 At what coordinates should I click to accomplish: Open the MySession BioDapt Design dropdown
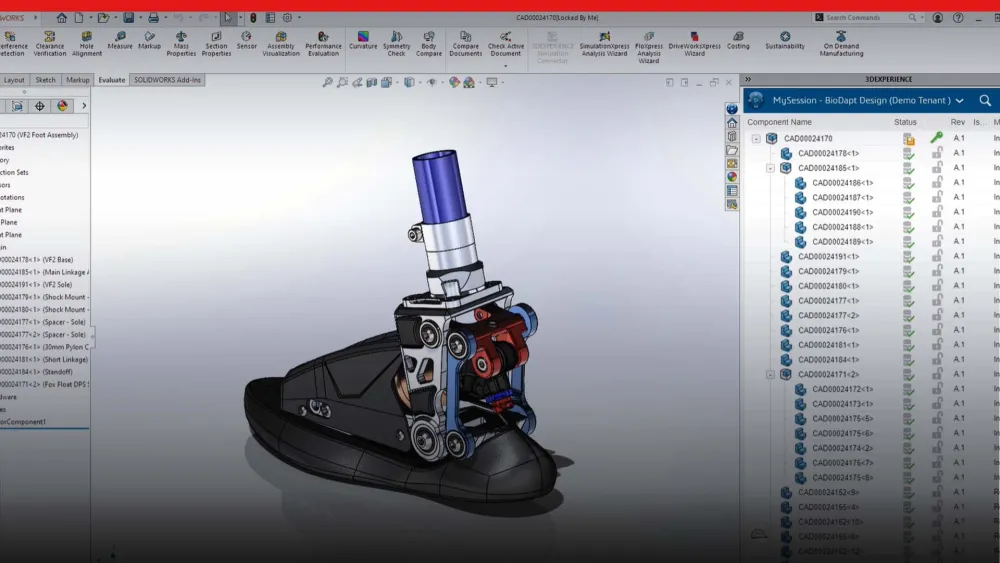pyautogui.click(x=959, y=101)
